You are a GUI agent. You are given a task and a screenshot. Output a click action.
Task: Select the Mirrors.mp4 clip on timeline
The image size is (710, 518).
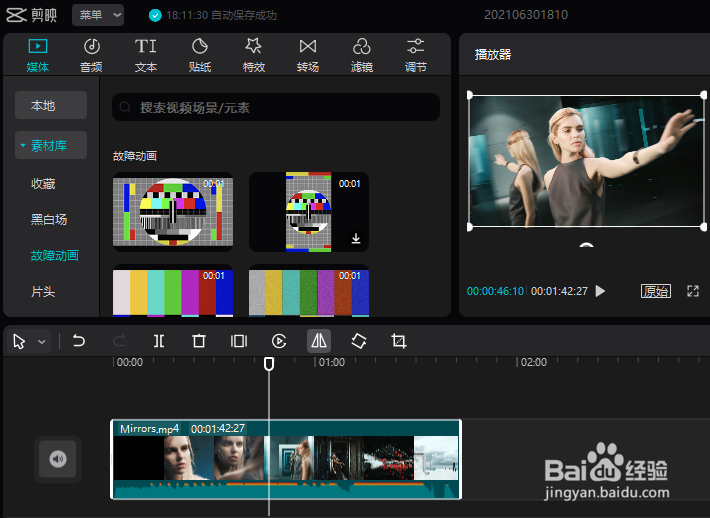pos(286,459)
